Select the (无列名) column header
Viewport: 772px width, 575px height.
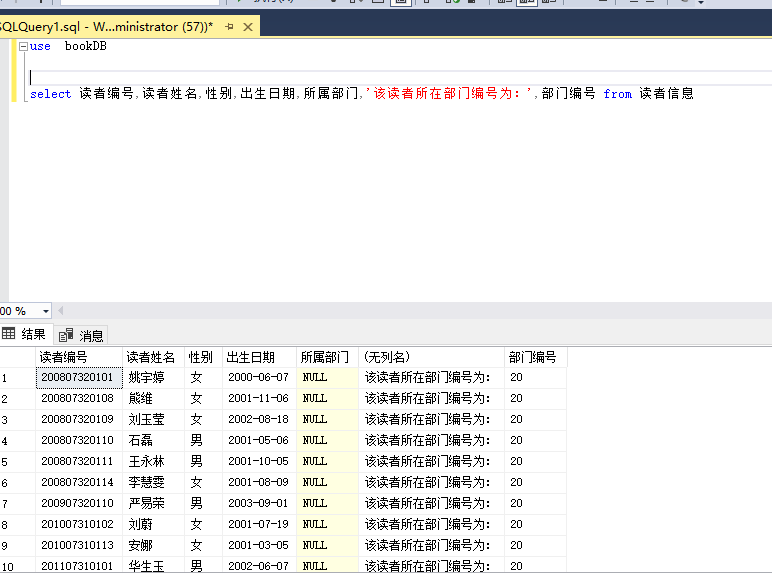(x=432, y=357)
